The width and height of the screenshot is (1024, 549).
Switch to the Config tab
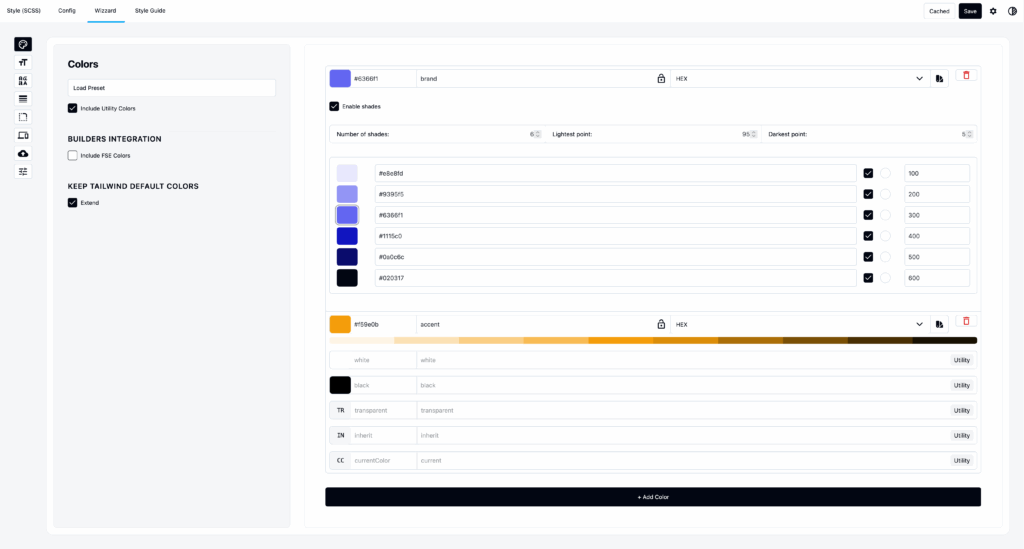(x=67, y=11)
